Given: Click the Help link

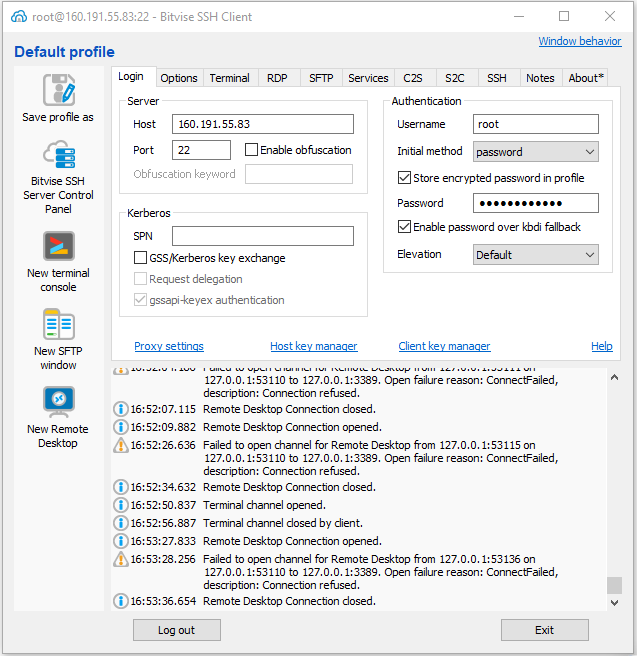Looking at the screenshot, I should point(602,346).
